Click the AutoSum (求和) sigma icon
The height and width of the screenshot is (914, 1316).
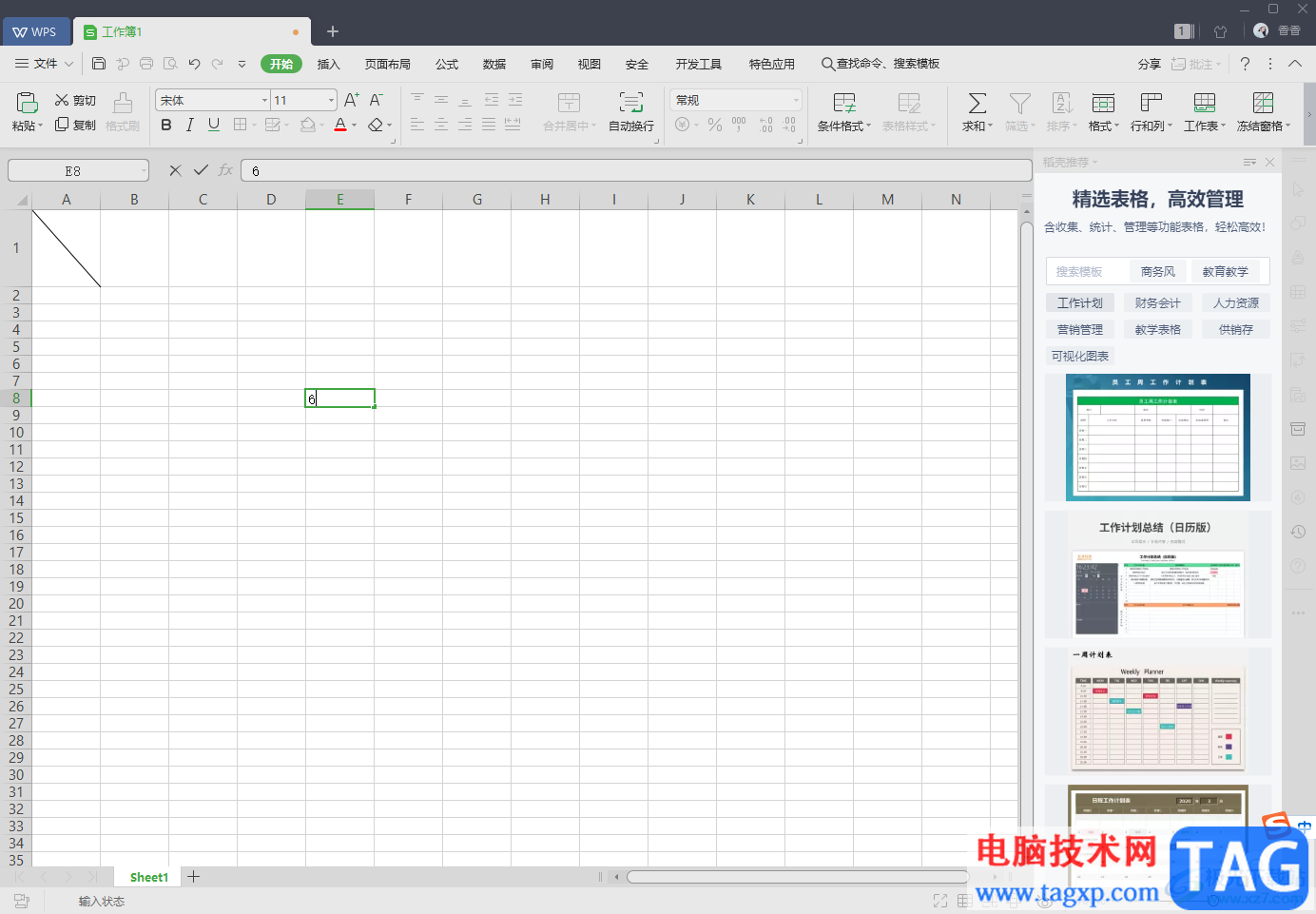coord(977,103)
